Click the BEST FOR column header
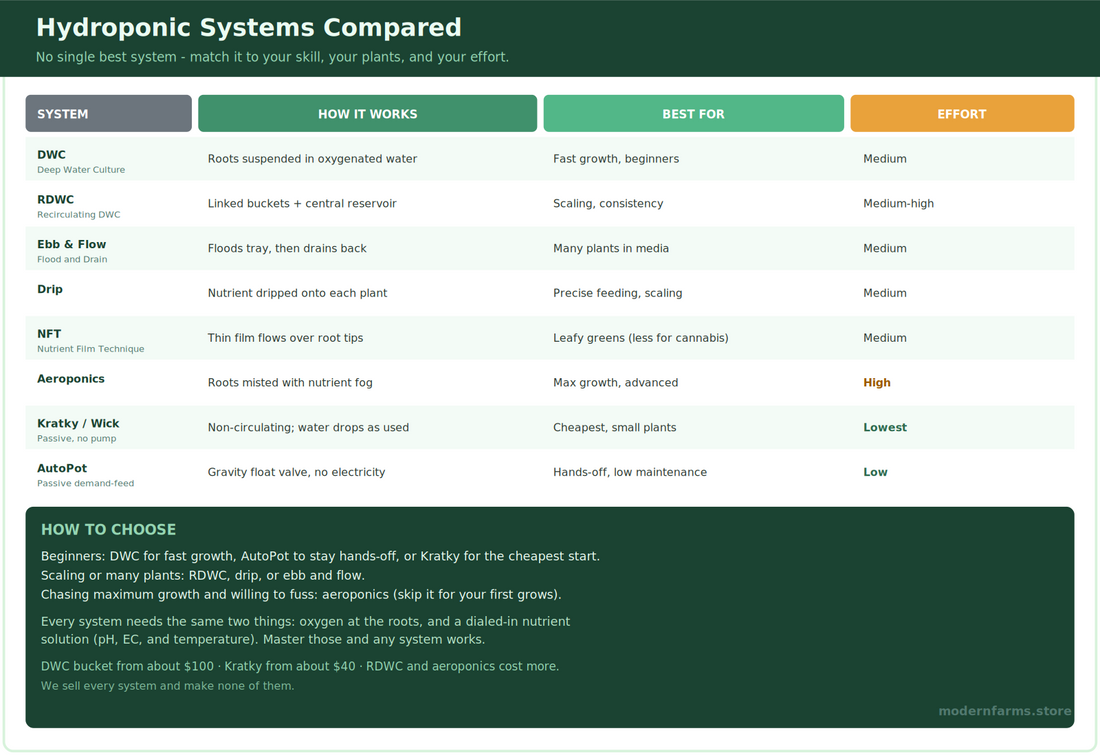1100x755 pixels. (694, 114)
